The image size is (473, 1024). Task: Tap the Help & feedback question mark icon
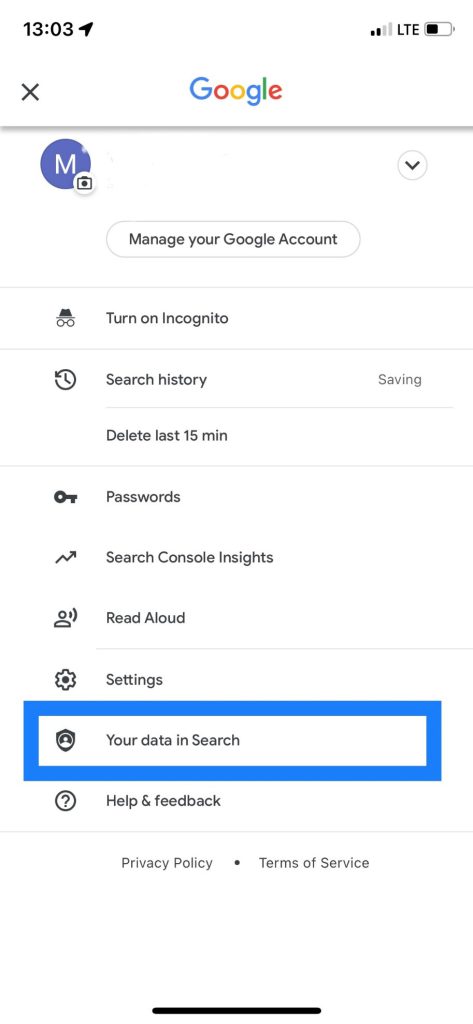[65, 801]
